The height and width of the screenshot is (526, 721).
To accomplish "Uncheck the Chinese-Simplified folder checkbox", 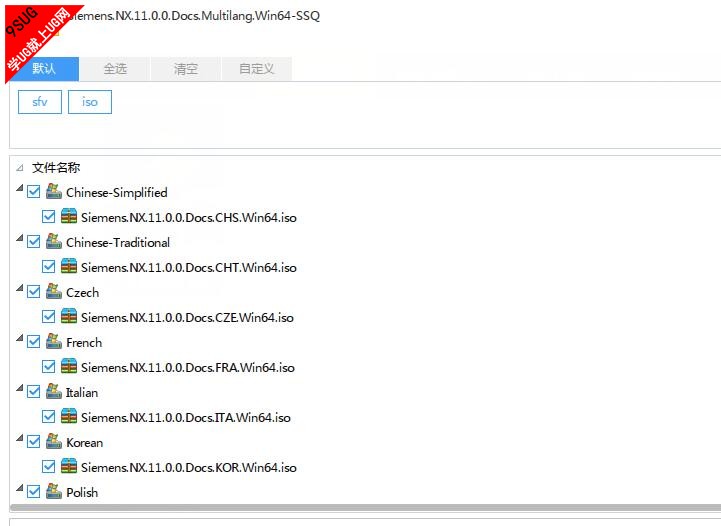I will coord(34,192).
